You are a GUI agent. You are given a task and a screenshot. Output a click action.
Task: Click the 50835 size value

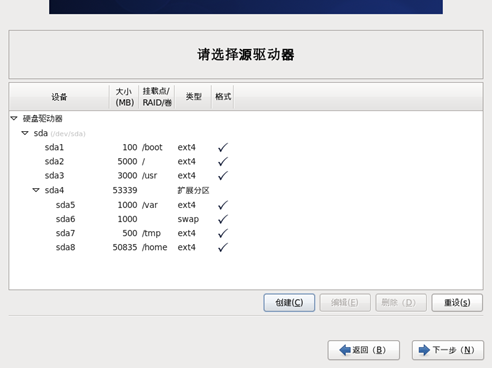[x=125, y=247]
